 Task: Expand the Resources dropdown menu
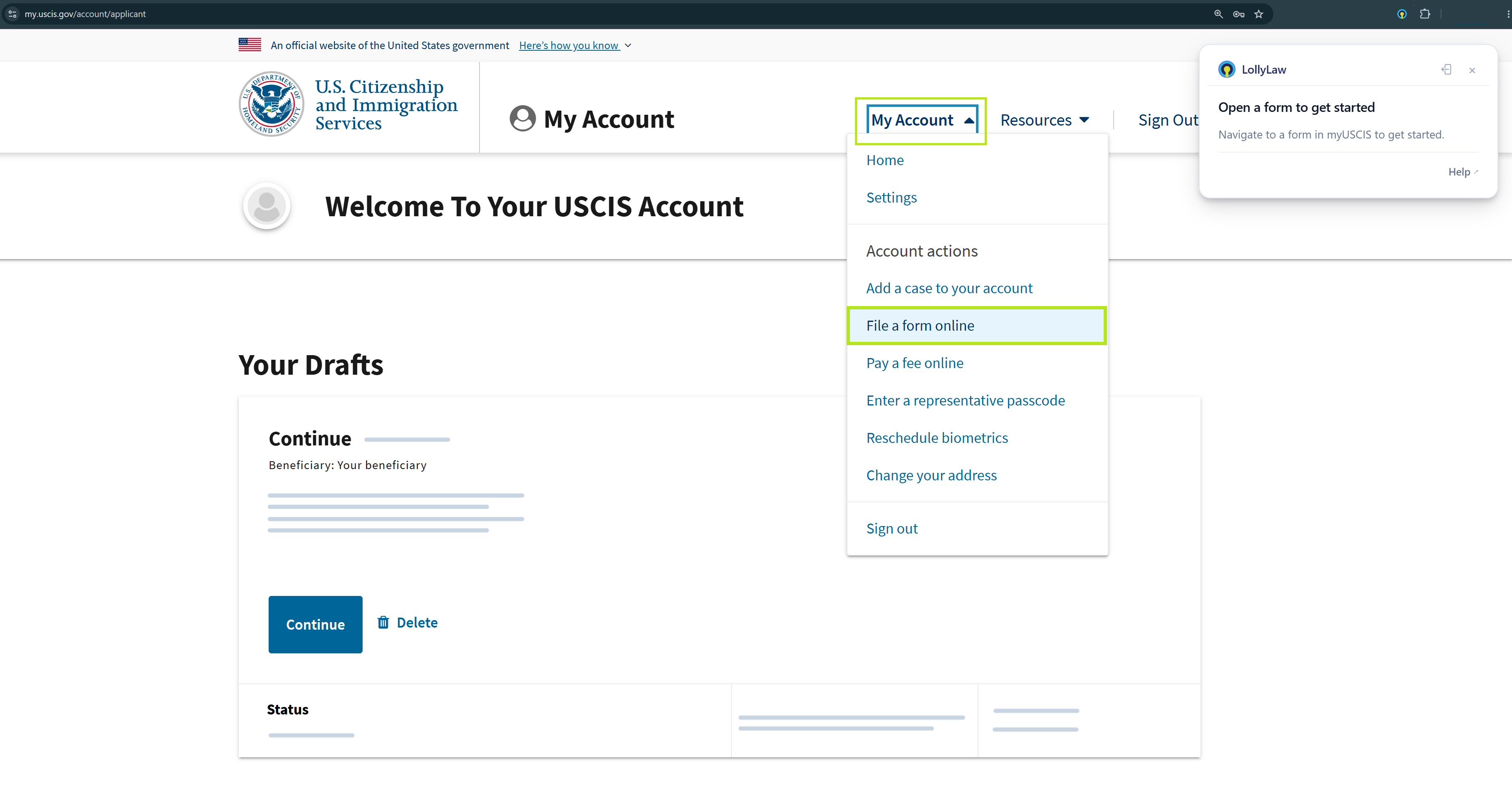coord(1045,120)
